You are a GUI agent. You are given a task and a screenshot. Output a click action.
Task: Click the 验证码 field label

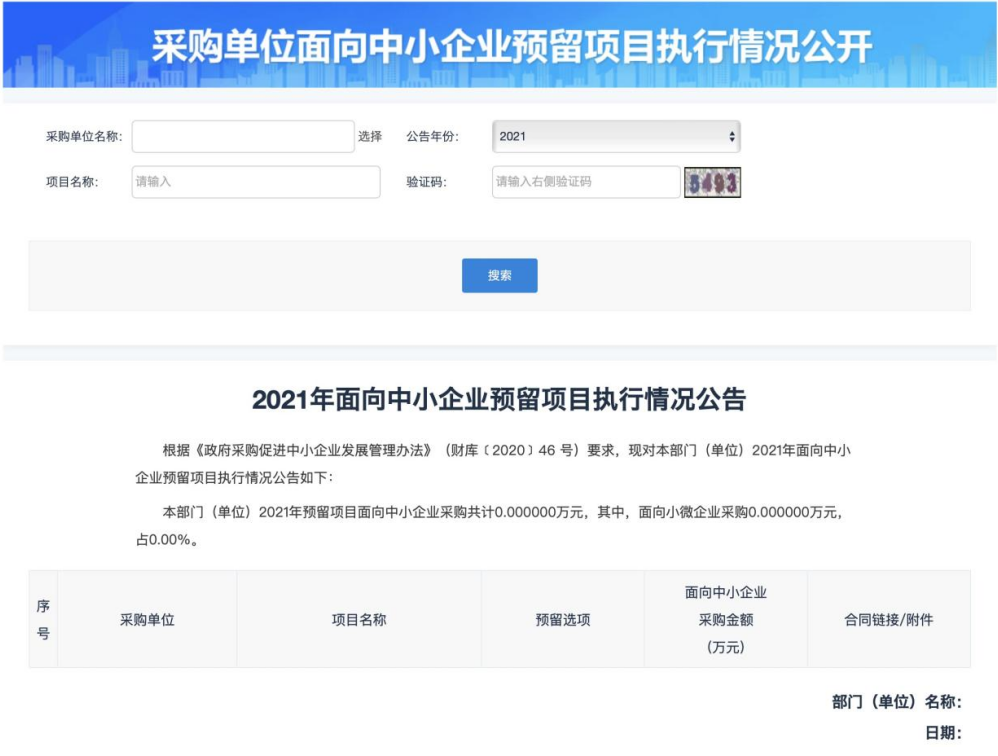click(426, 182)
